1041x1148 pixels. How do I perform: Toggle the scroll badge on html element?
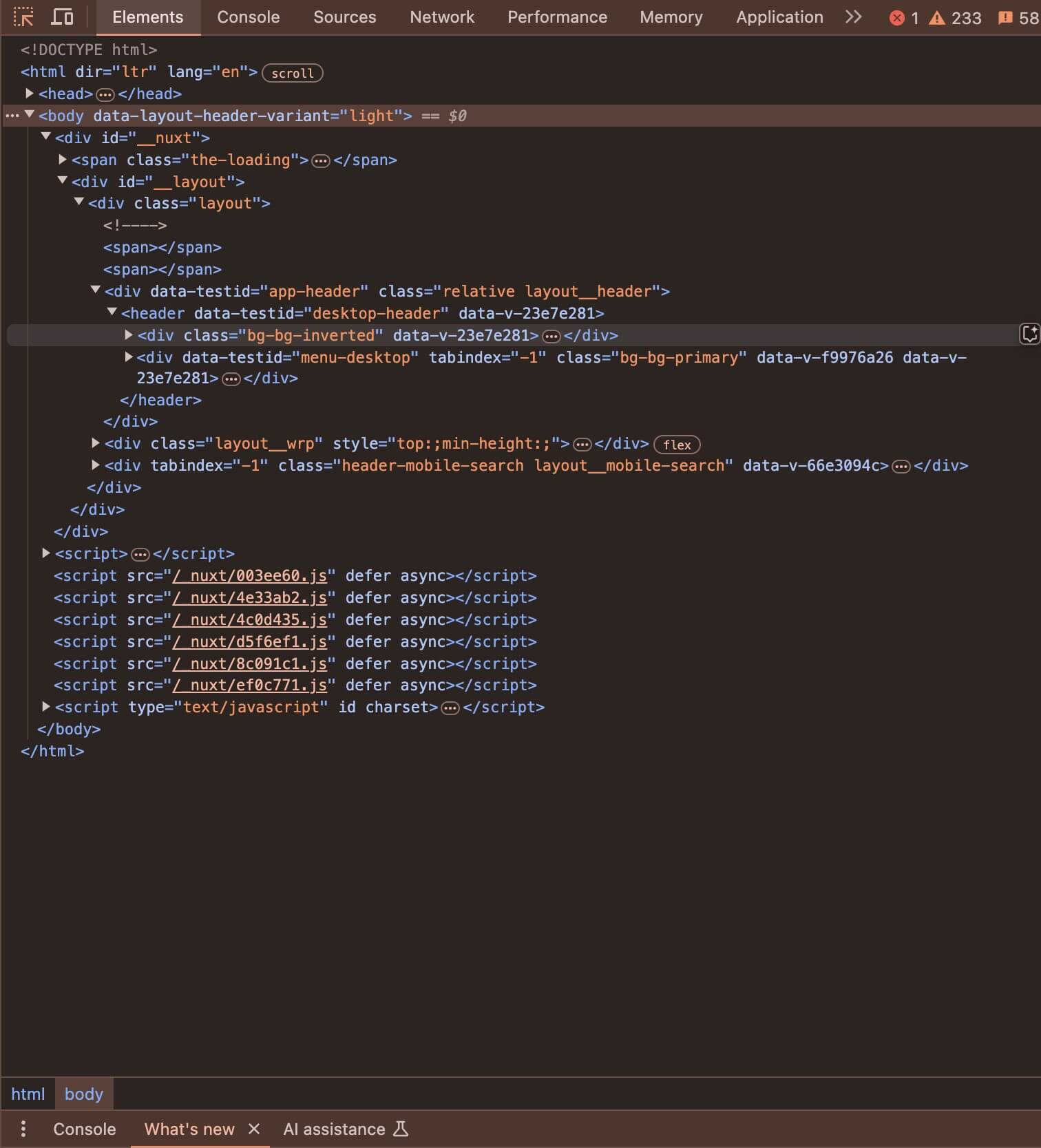click(x=293, y=73)
